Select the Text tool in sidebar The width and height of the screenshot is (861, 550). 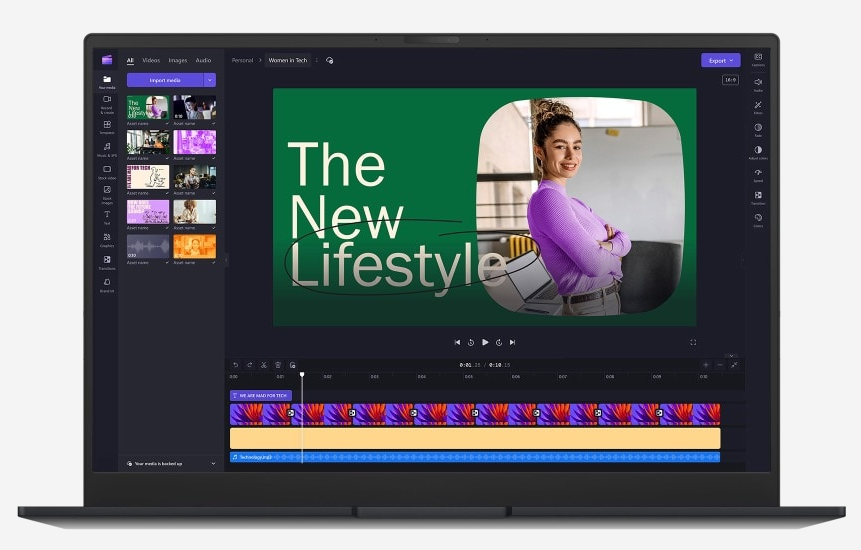click(x=107, y=216)
